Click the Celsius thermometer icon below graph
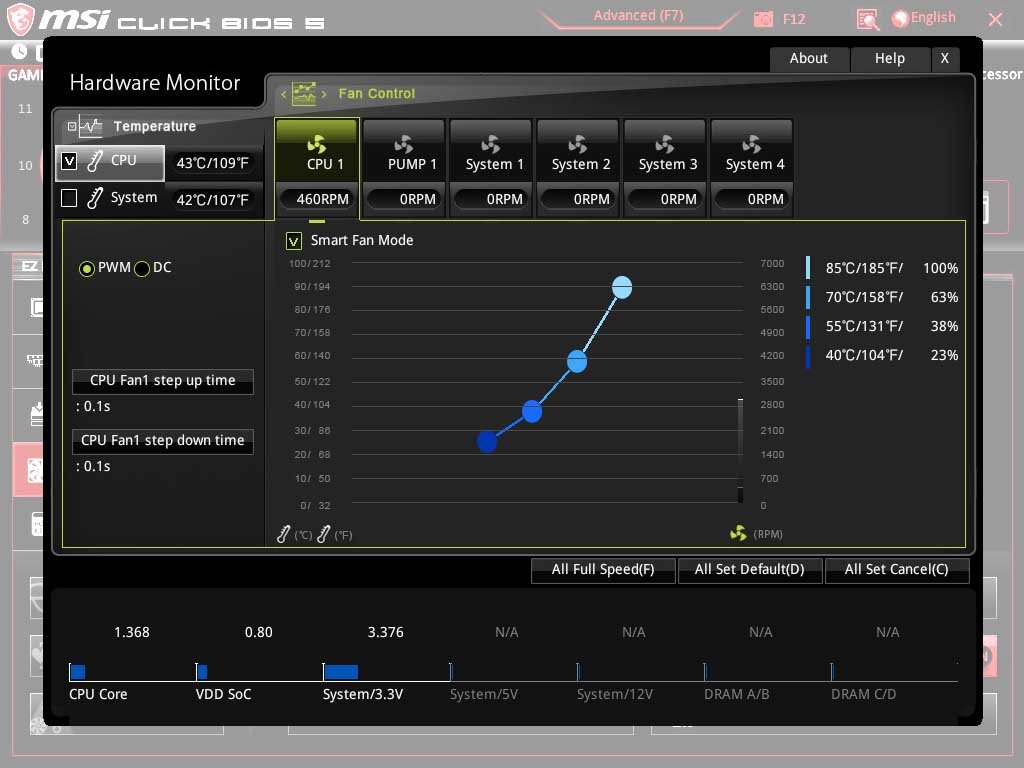 (x=283, y=534)
